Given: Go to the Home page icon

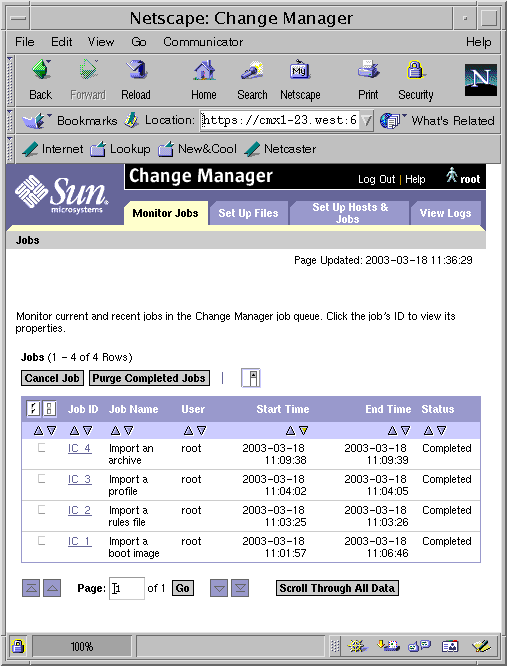Looking at the screenshot, I should point(204,70).
